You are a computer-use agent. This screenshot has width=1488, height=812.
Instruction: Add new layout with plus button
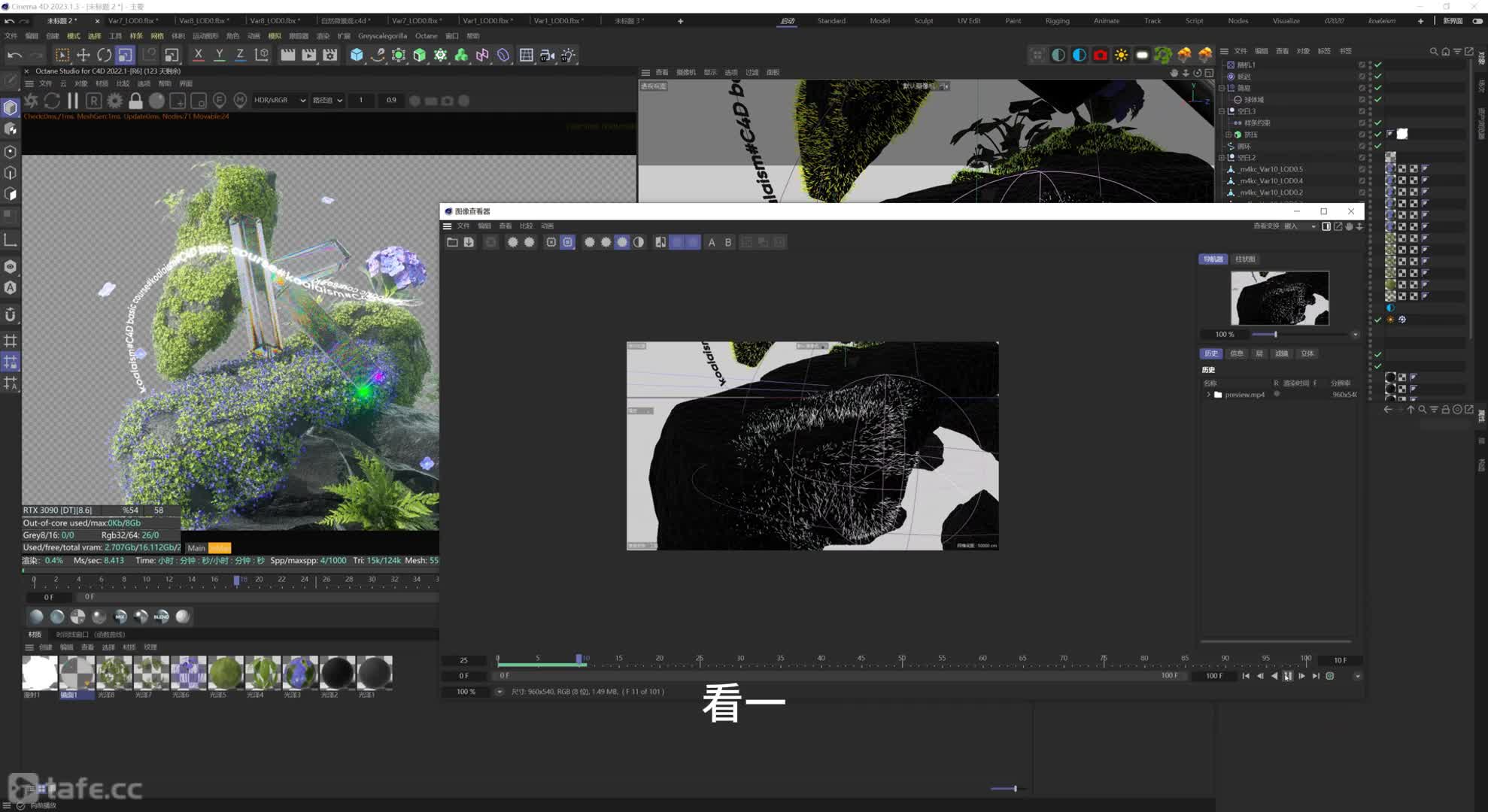[x=1420, y=21]
